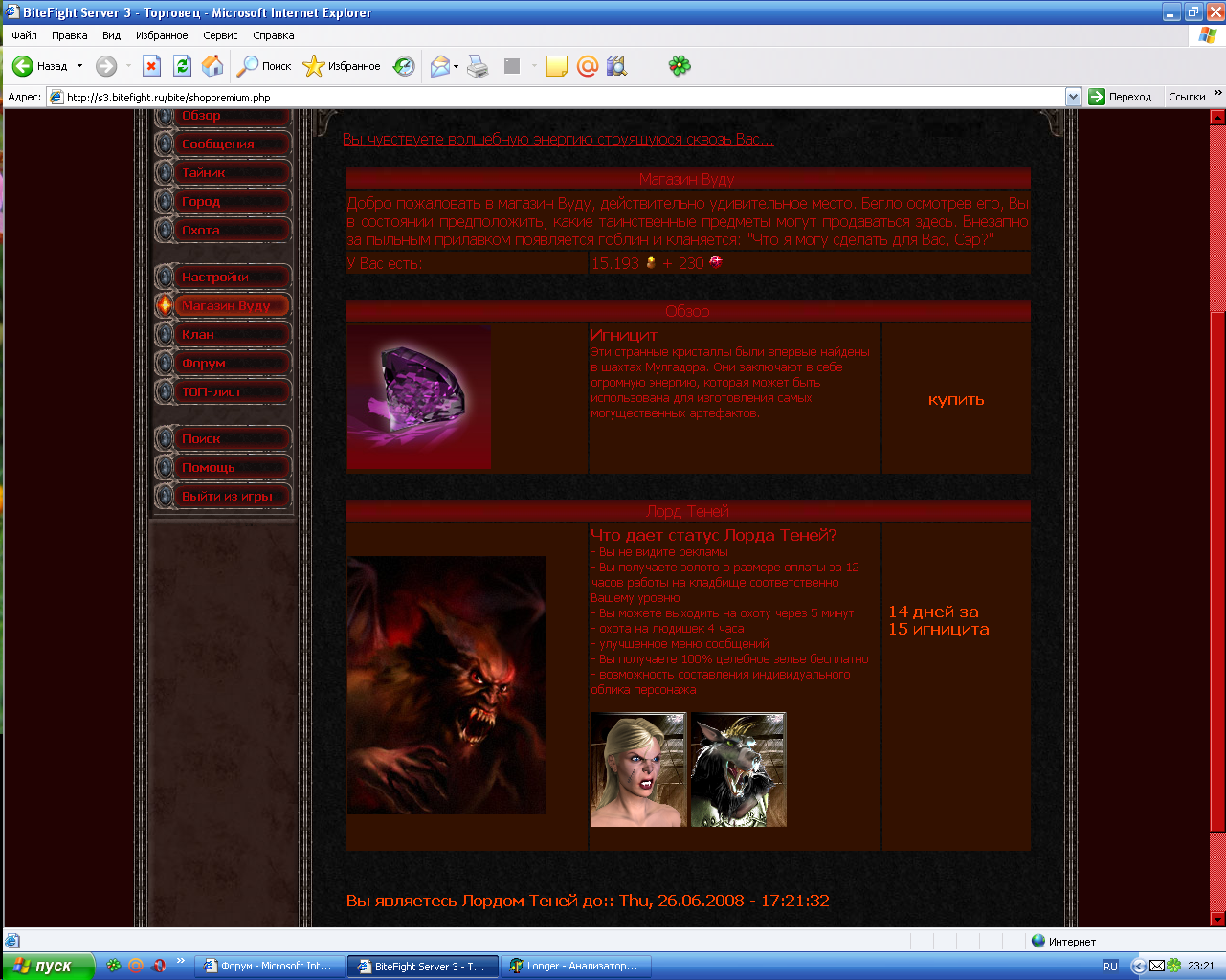Open the Вид menu
1226x980 pixels.
tap(111, 35)
